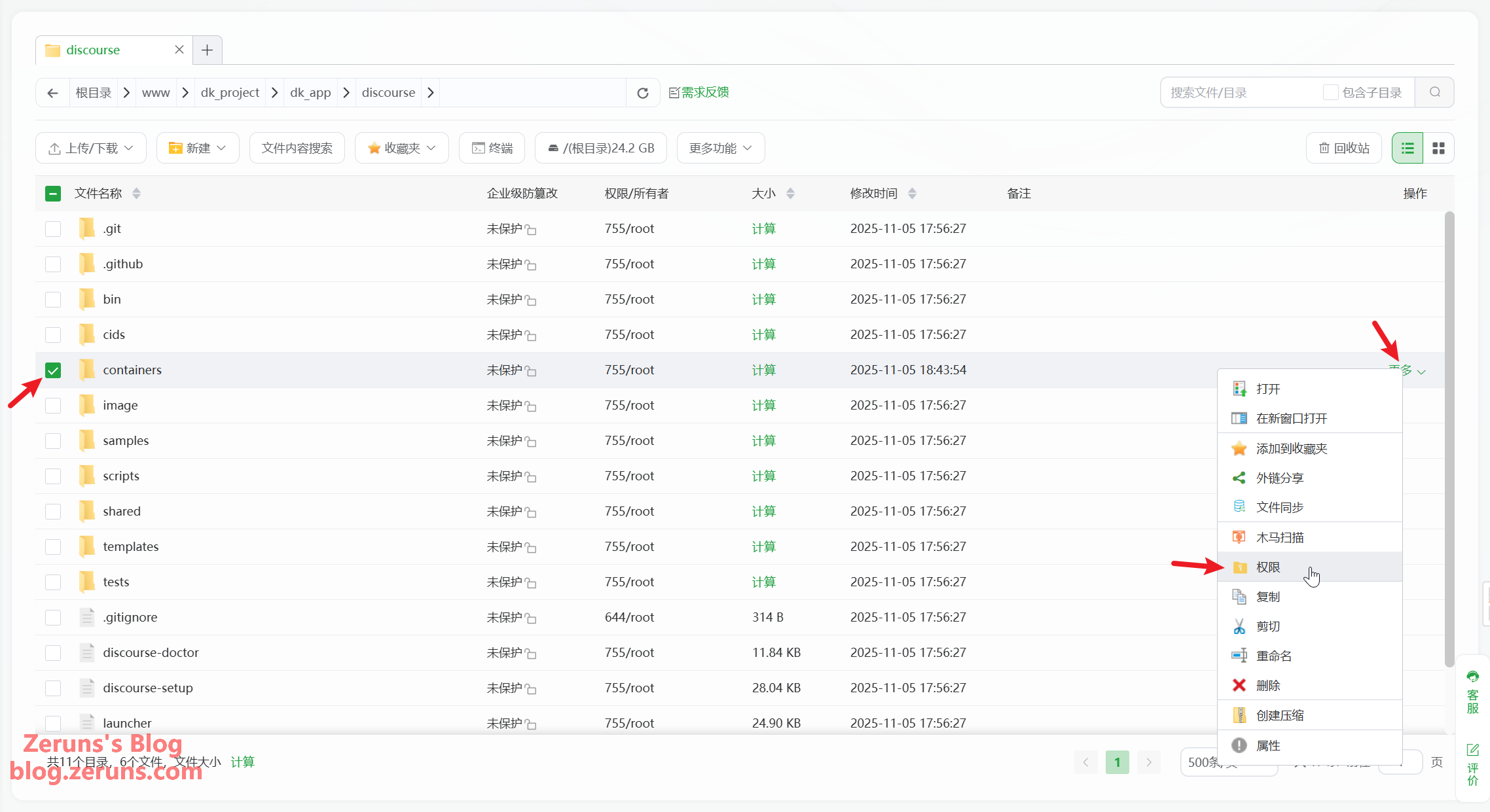Click the vertical scrollbar of file list

pos(1449,438)
